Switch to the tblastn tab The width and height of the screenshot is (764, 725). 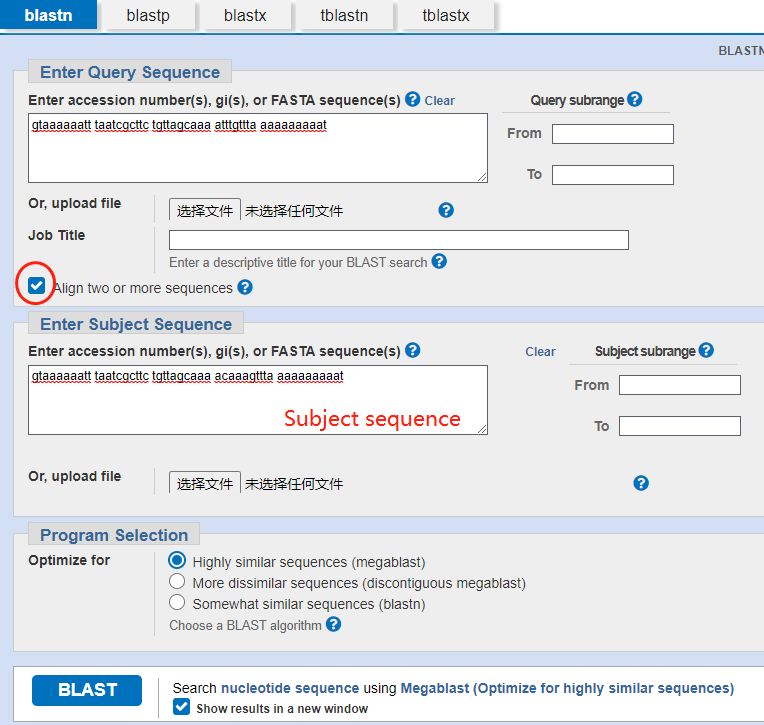(x=344, y=15)
